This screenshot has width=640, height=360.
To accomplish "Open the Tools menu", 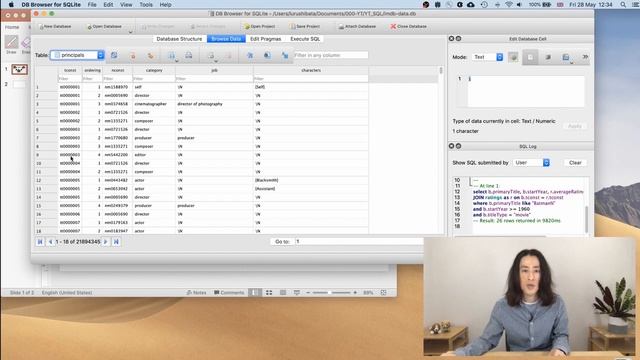I will point(146,4).
